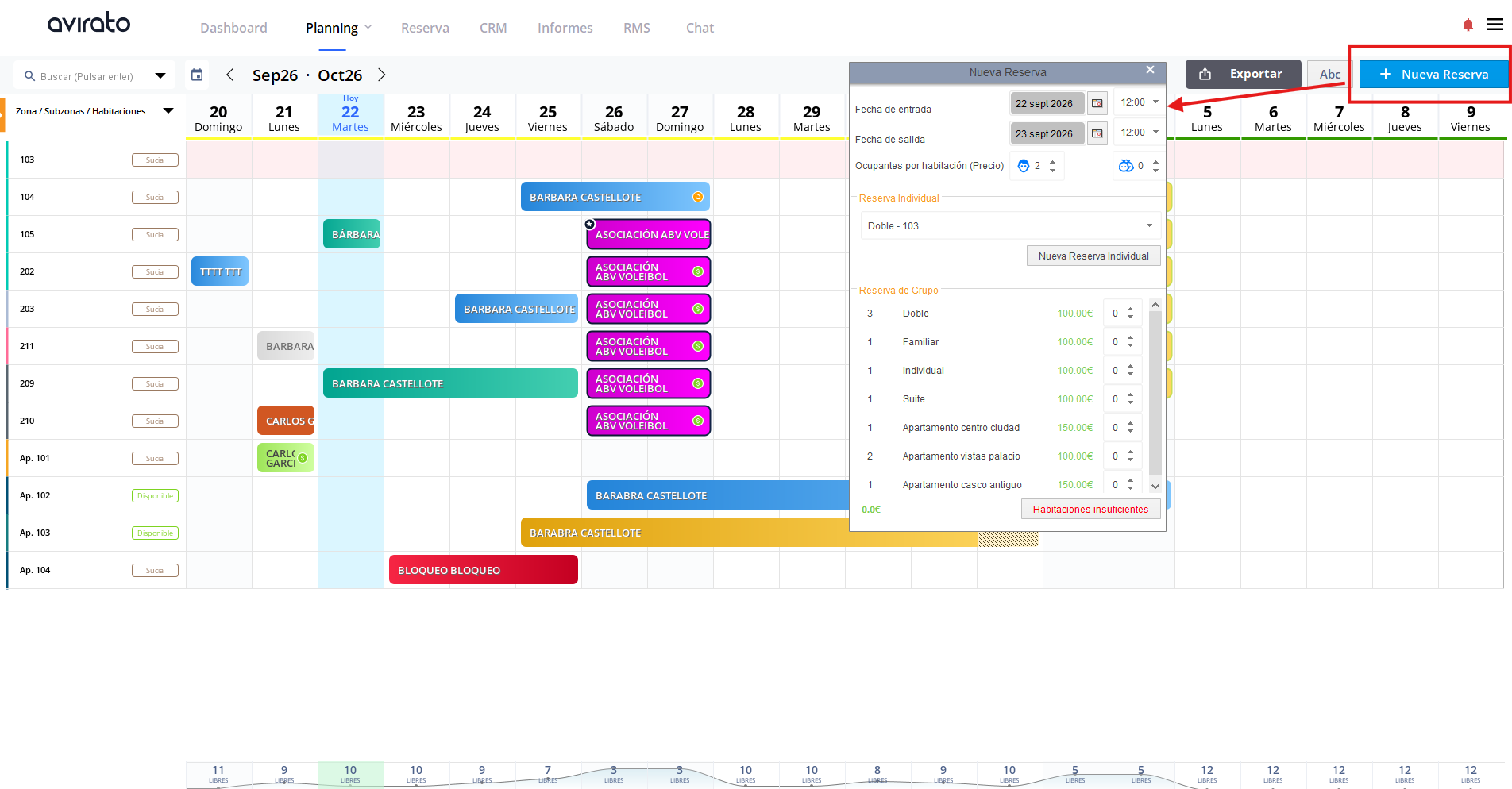Go to the Informes tab

pyautogui.click(x=565, y=28)
